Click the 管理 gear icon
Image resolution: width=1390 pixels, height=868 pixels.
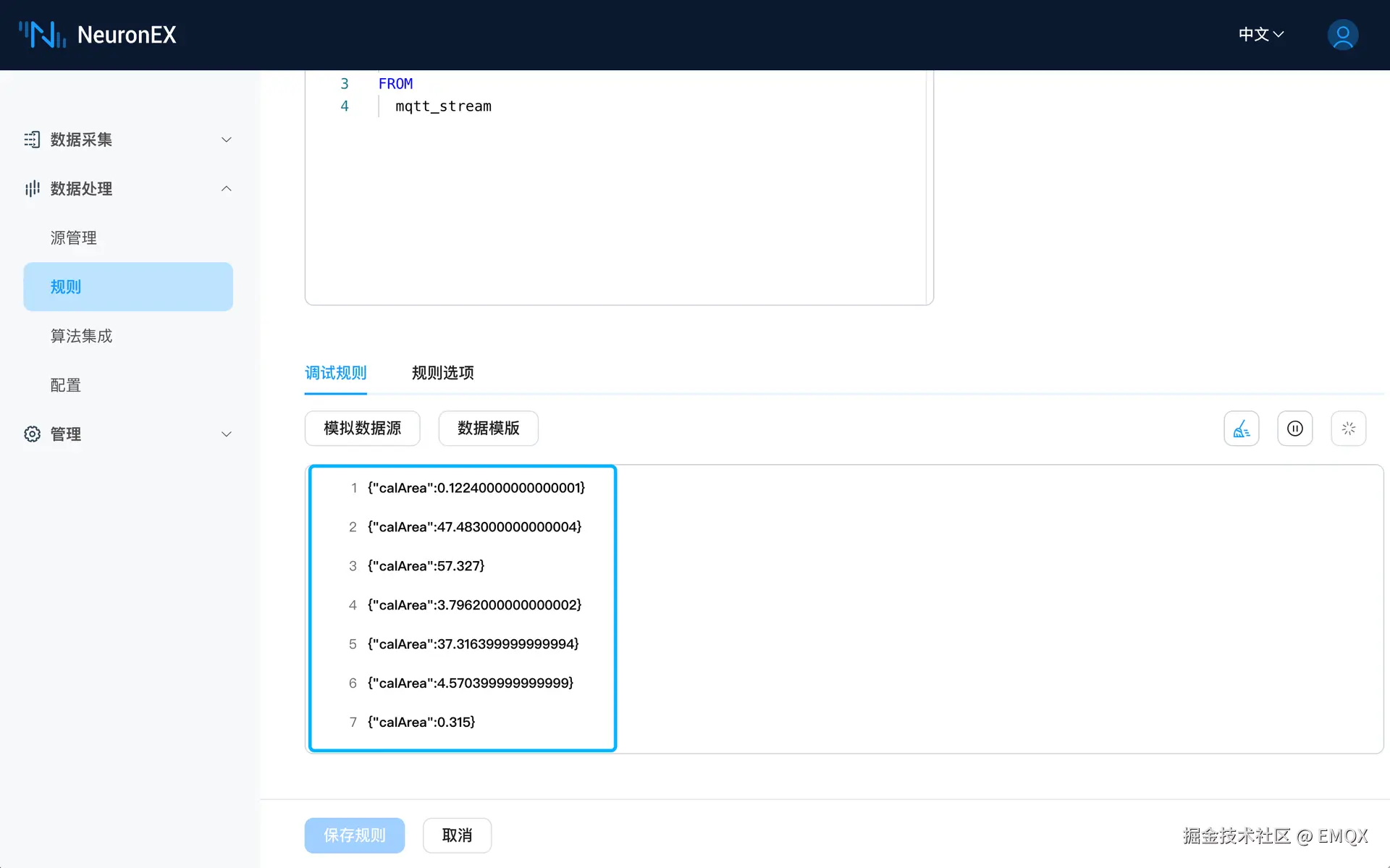32,434
